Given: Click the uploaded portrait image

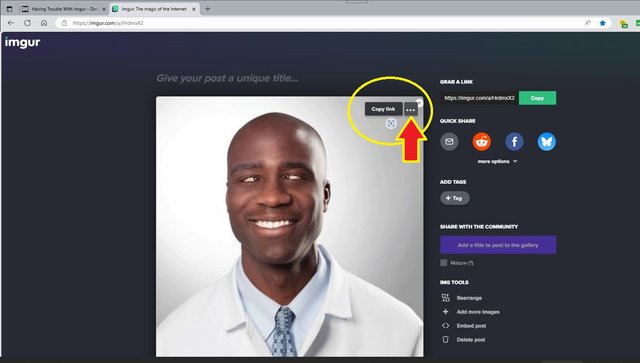Looking at the screenshot, I should [289, 227].
